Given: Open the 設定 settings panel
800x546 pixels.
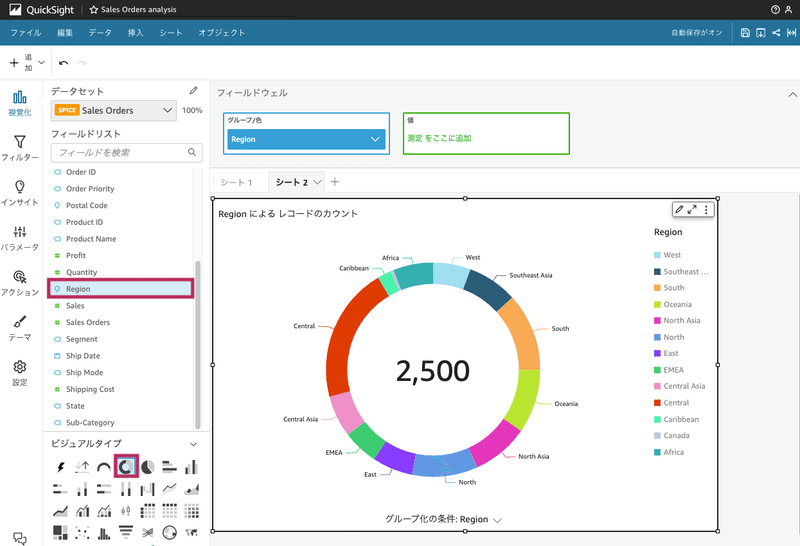Looking at the screenshot, I should tap(20, 373).
